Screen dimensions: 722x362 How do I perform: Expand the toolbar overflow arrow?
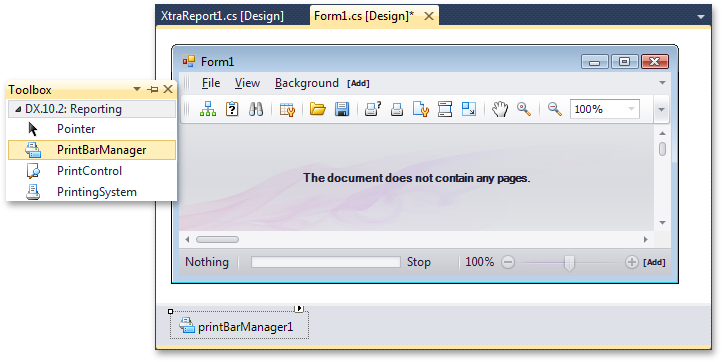point(662,110)
